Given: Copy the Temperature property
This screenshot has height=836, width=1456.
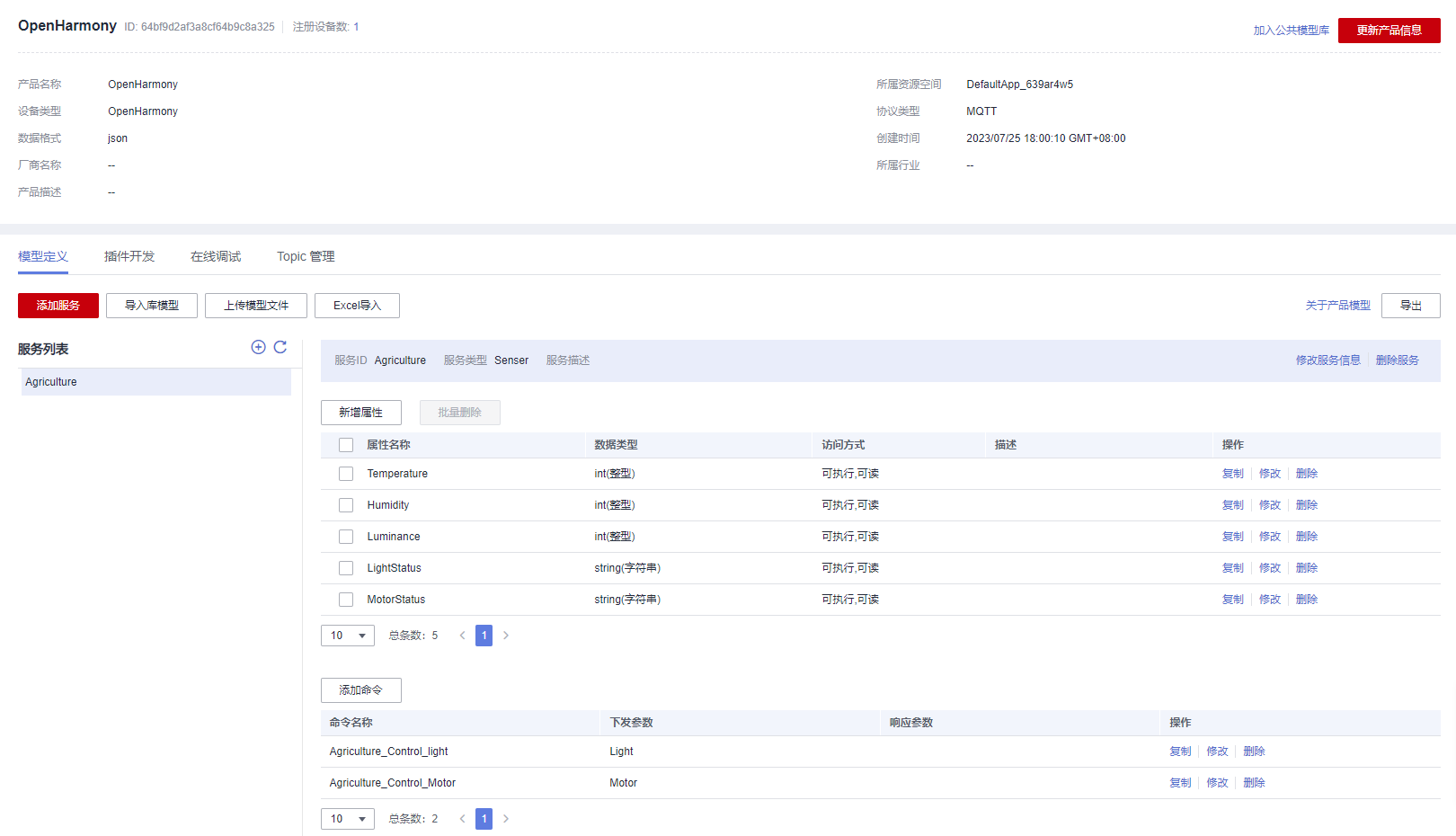Looking at the screenshot, I should pos(1233,474).
